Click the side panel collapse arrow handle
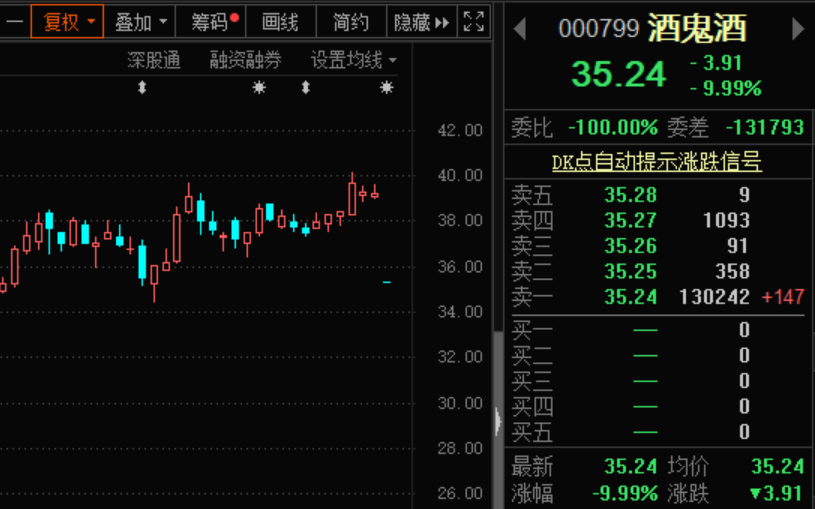This screenshot has height=509, width=815. (x=498, y=421)
